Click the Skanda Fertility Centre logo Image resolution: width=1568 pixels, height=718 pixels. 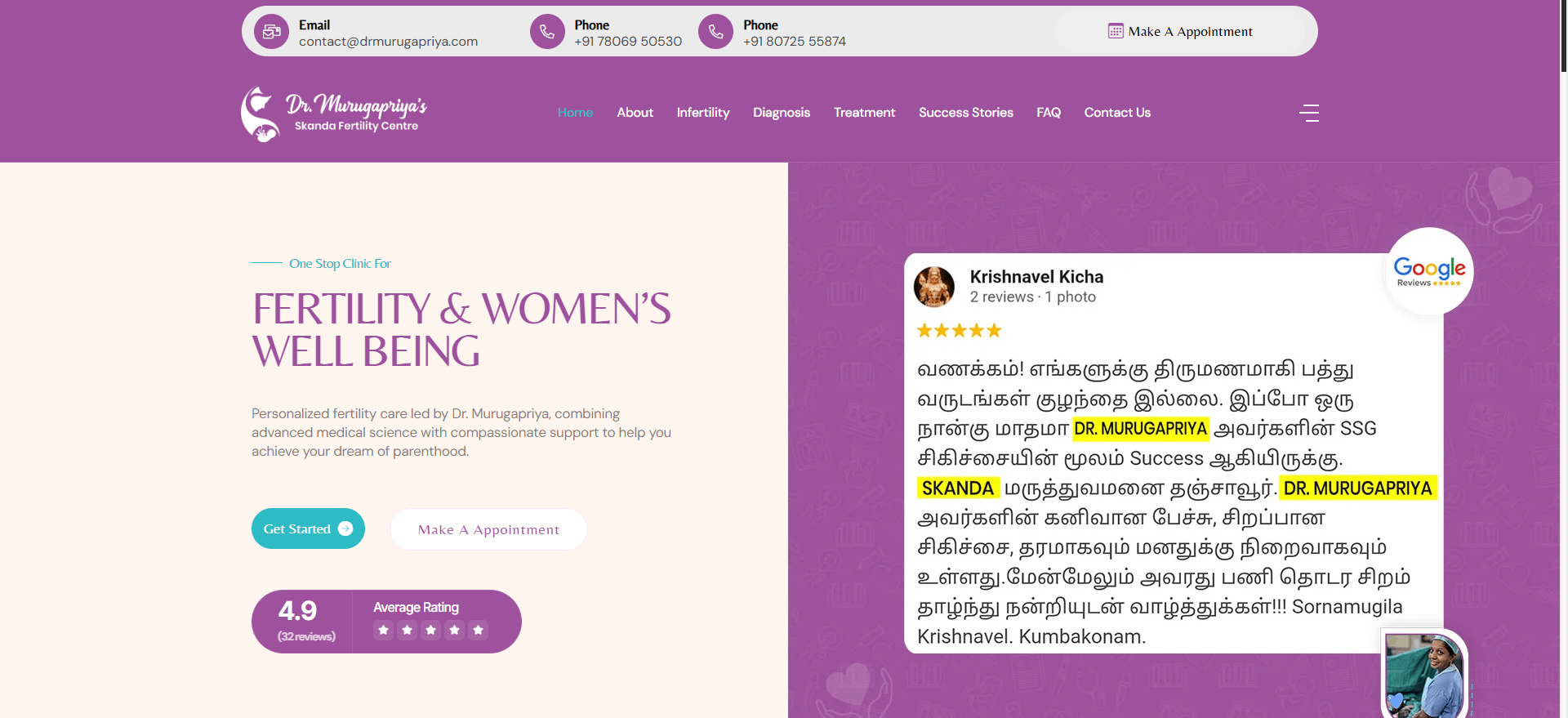tap(333, 114)
